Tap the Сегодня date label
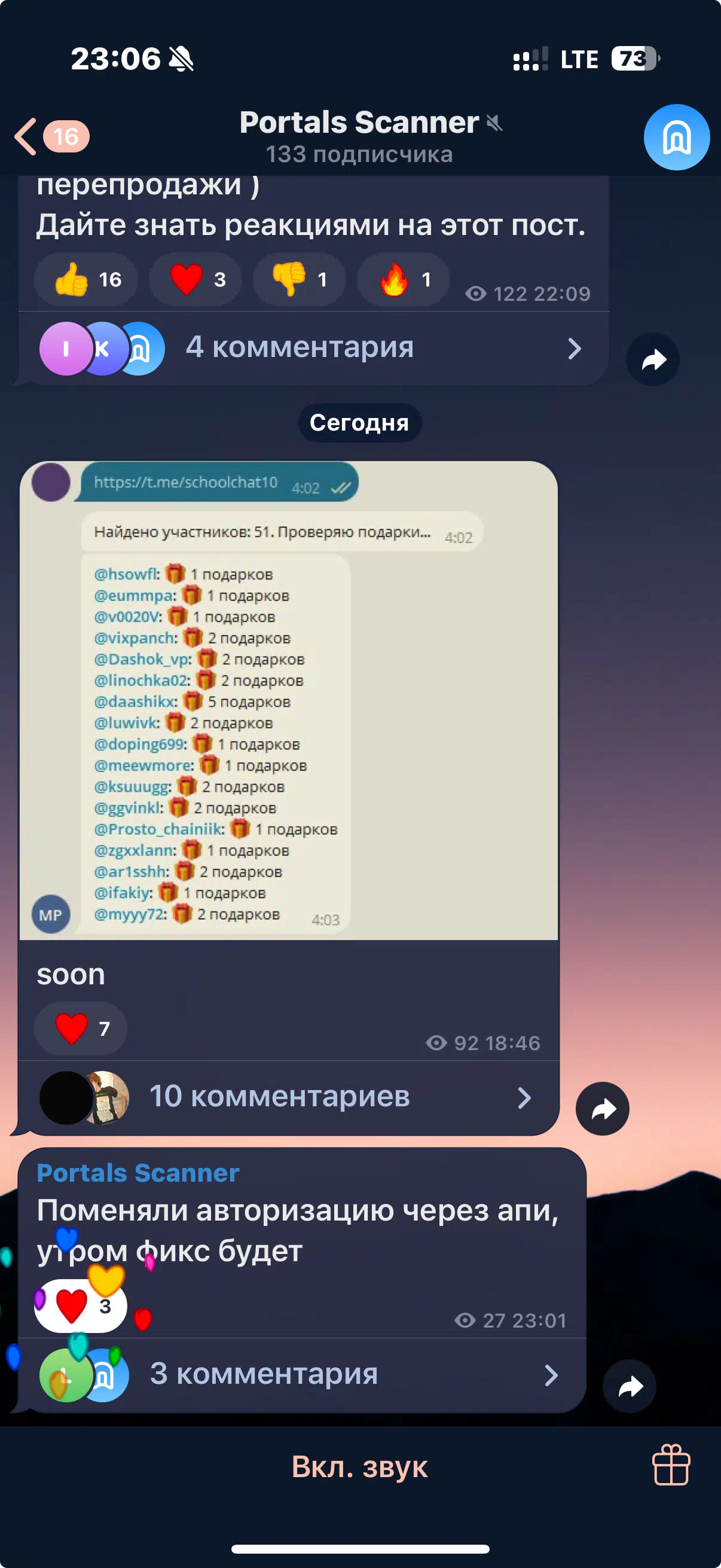Image resolution: width=721 pixels, height=1568 pixels. tap(359, 422)
